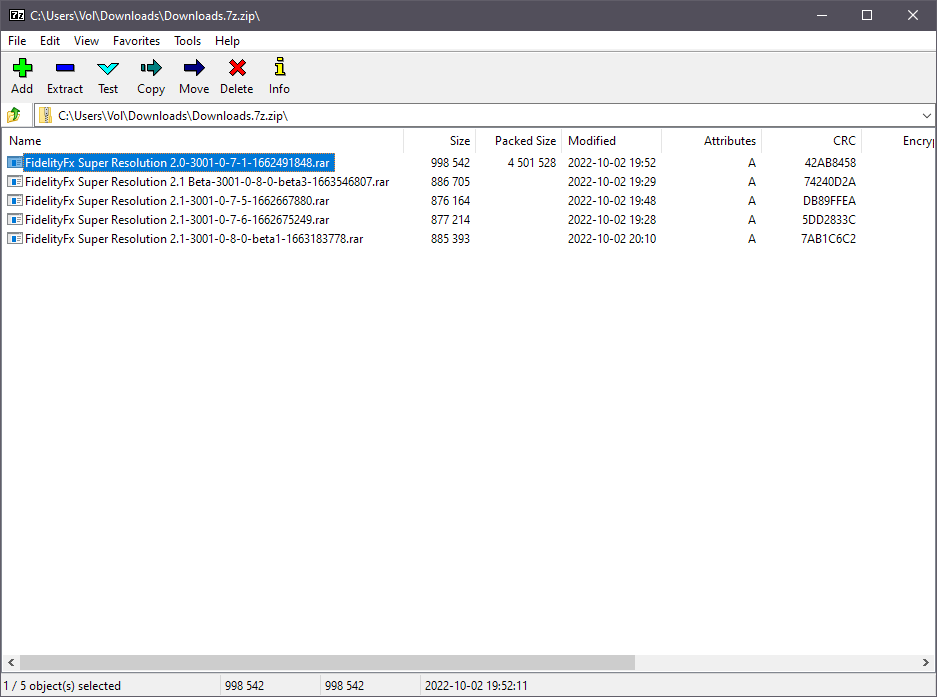Image resolution: width=937 pixels, height=697 pixels.
Task: Open the Edit menu
Action: (x=50, y=41)
